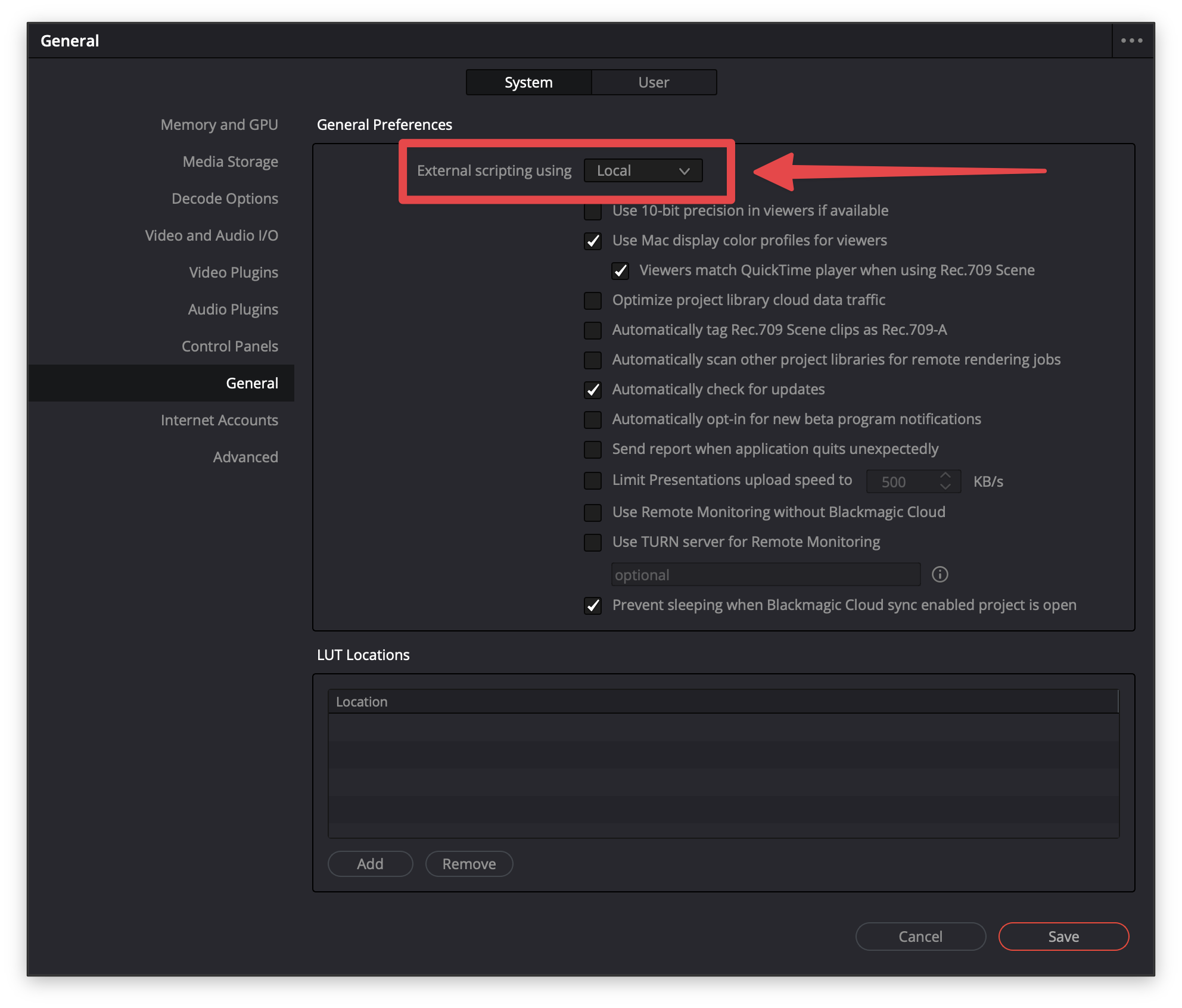Enable Use TURN server for Remote Monitoring
This screenshot has height=1008, width=1182.
click(593, 542)
